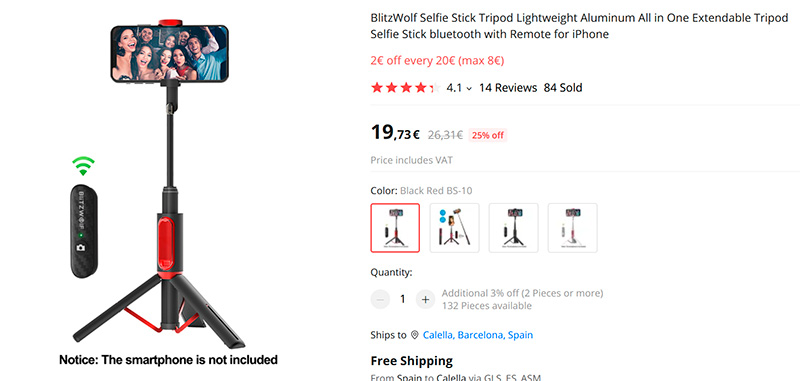Click the red star rating icons

click(x=405, y=88)
